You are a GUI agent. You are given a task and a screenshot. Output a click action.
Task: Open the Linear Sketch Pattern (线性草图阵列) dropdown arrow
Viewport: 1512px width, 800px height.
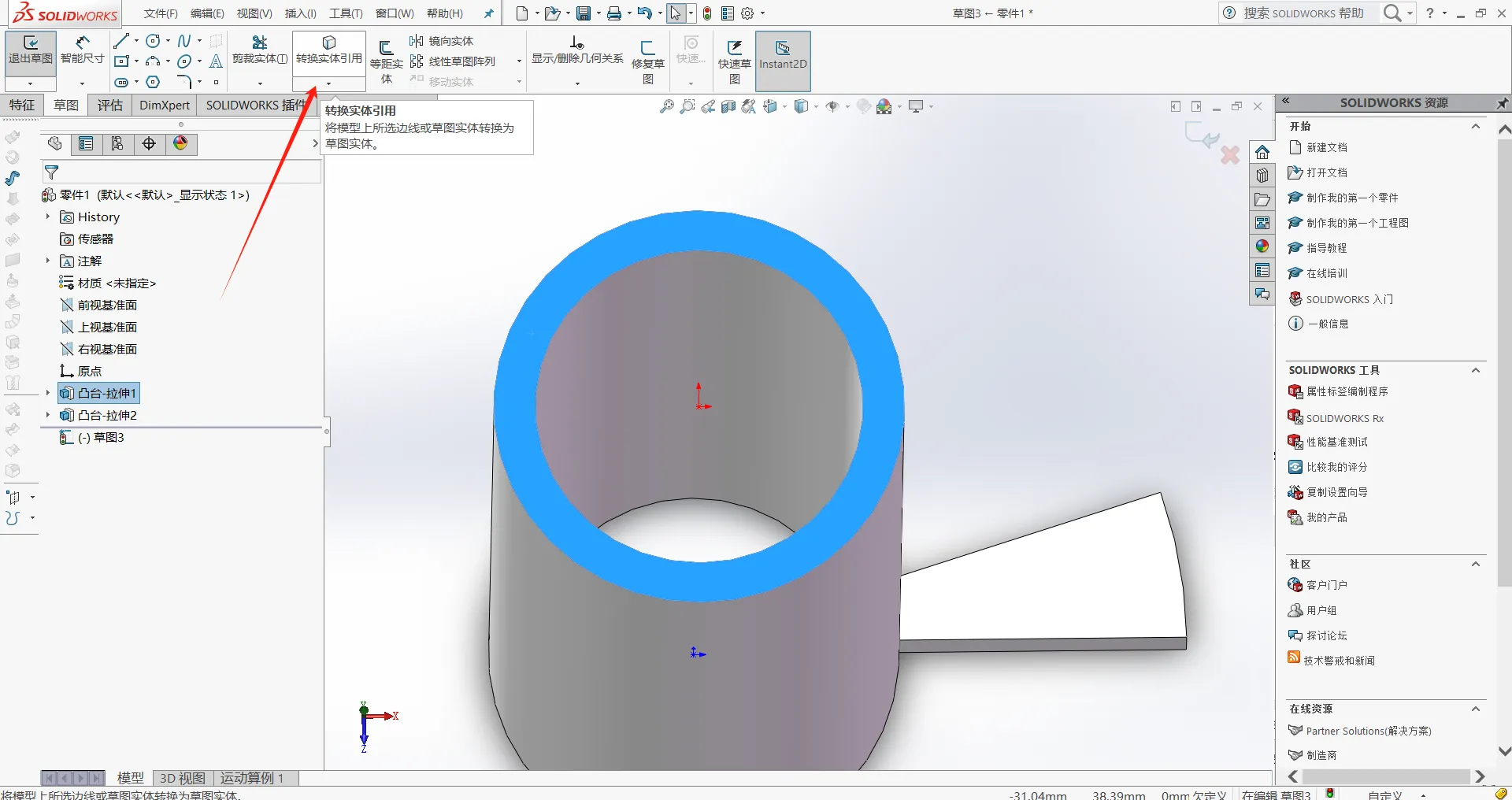(x=519, y=61)
